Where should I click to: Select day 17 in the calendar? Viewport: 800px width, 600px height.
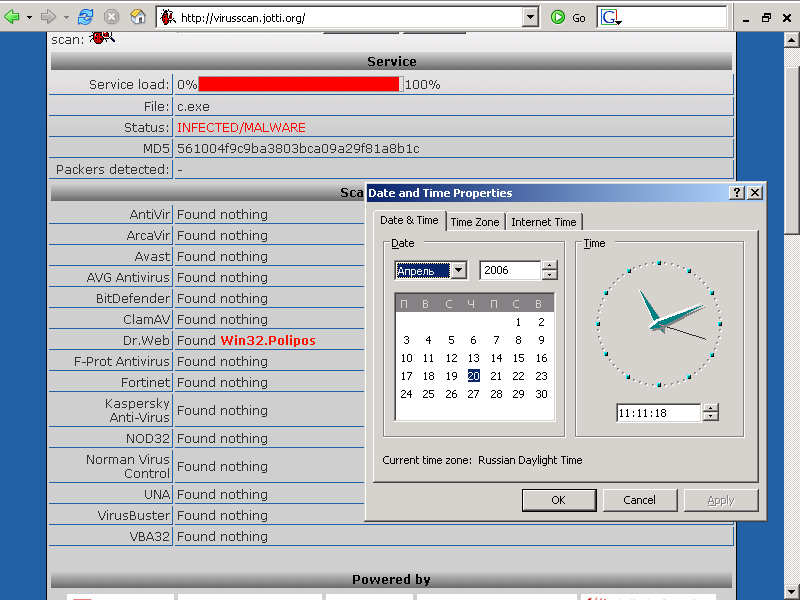pos(406,376)
